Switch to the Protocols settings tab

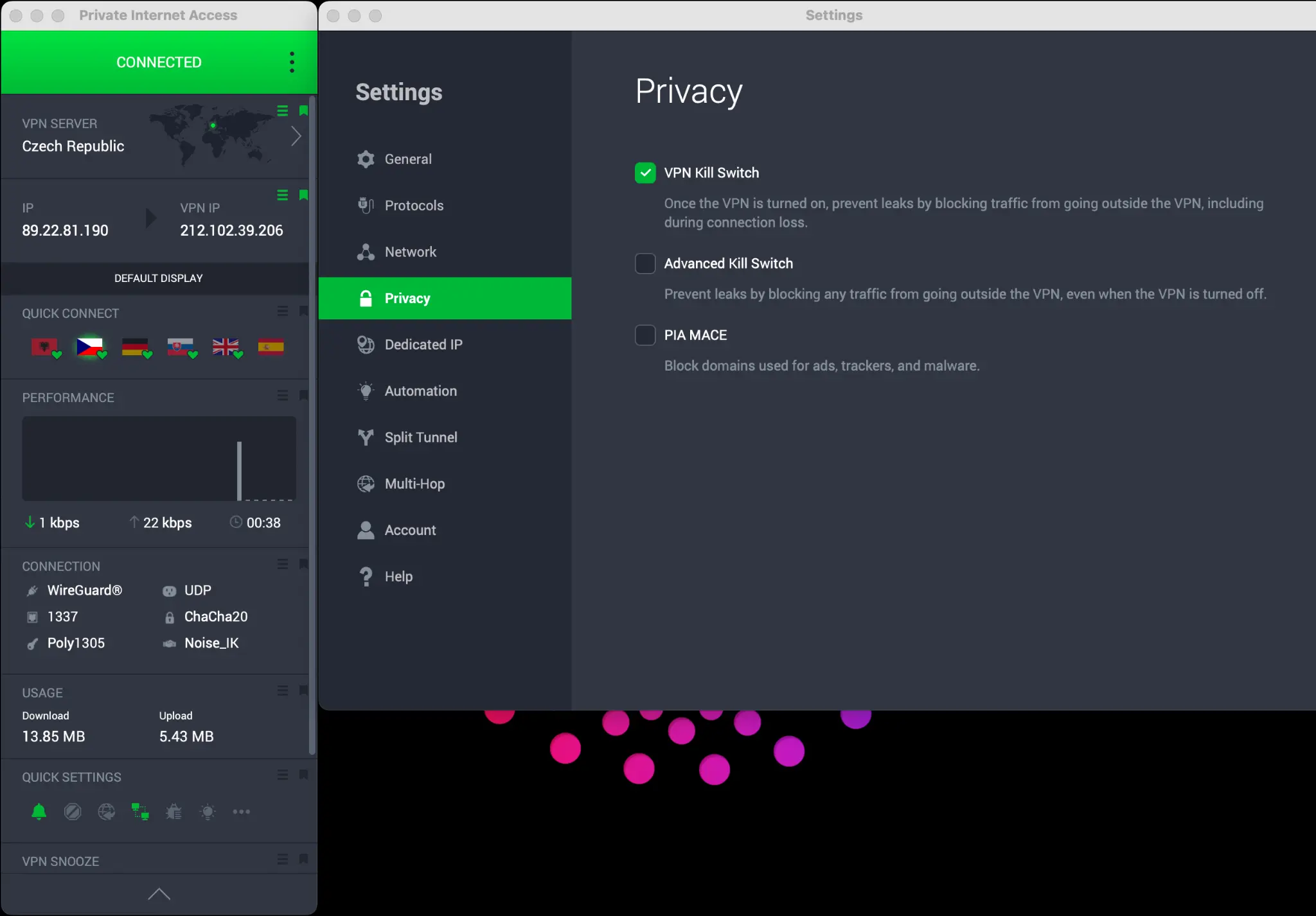point(414,206)
